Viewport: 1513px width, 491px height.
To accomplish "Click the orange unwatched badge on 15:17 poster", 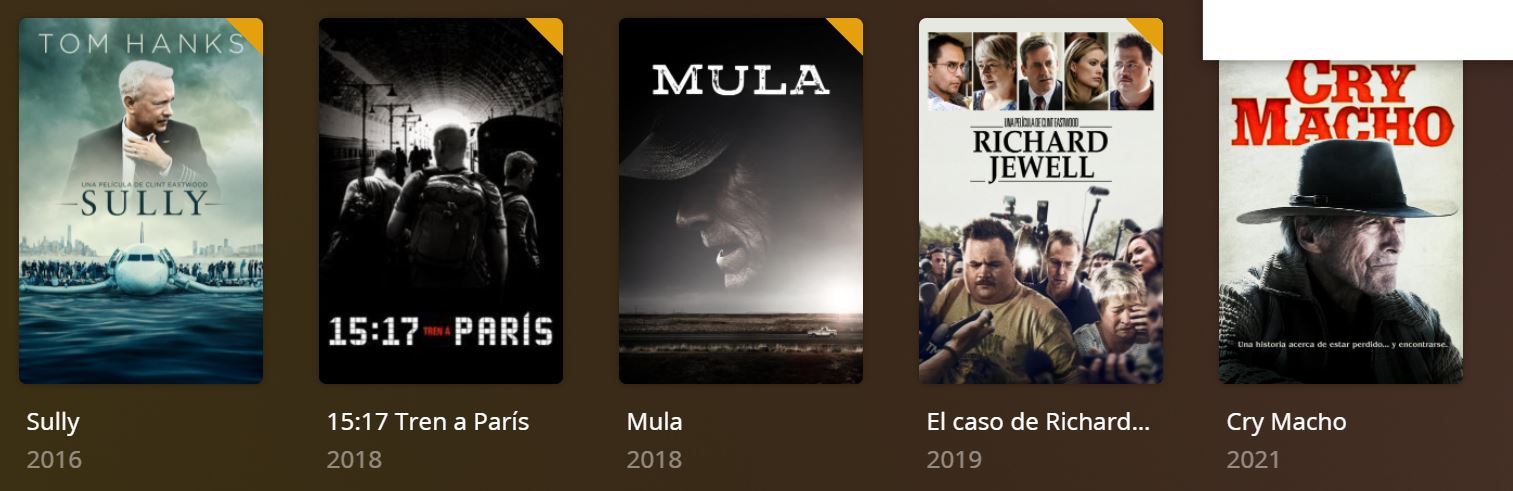I will click(550, 31).
